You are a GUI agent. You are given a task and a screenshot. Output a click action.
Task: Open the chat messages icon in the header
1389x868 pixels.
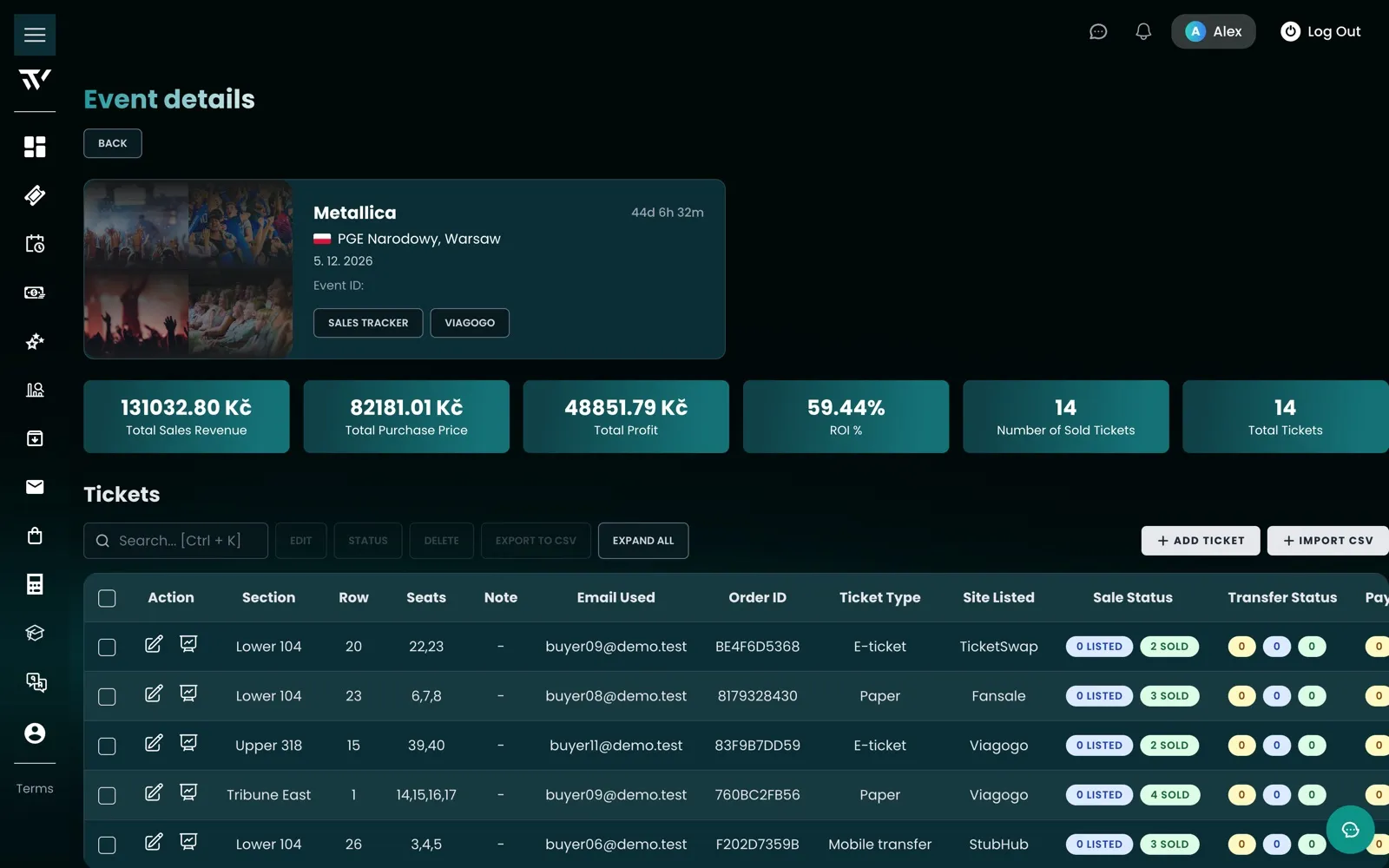pyautogui.click(x=1098, y=31)
